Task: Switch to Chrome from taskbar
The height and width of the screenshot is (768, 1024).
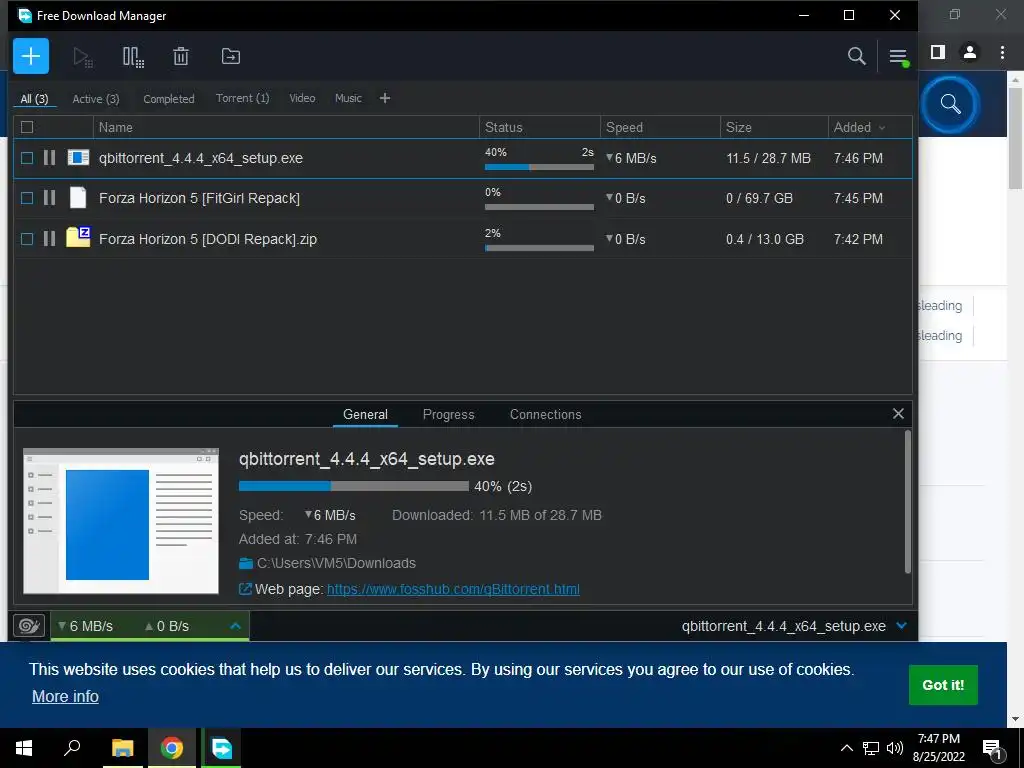Action: pos(172,748)
